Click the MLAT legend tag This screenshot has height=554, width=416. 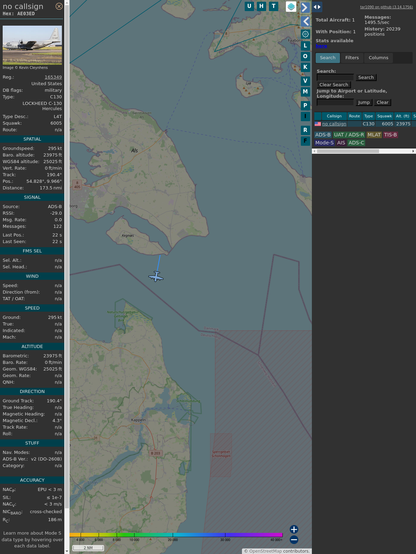click(x=374, y=135)
